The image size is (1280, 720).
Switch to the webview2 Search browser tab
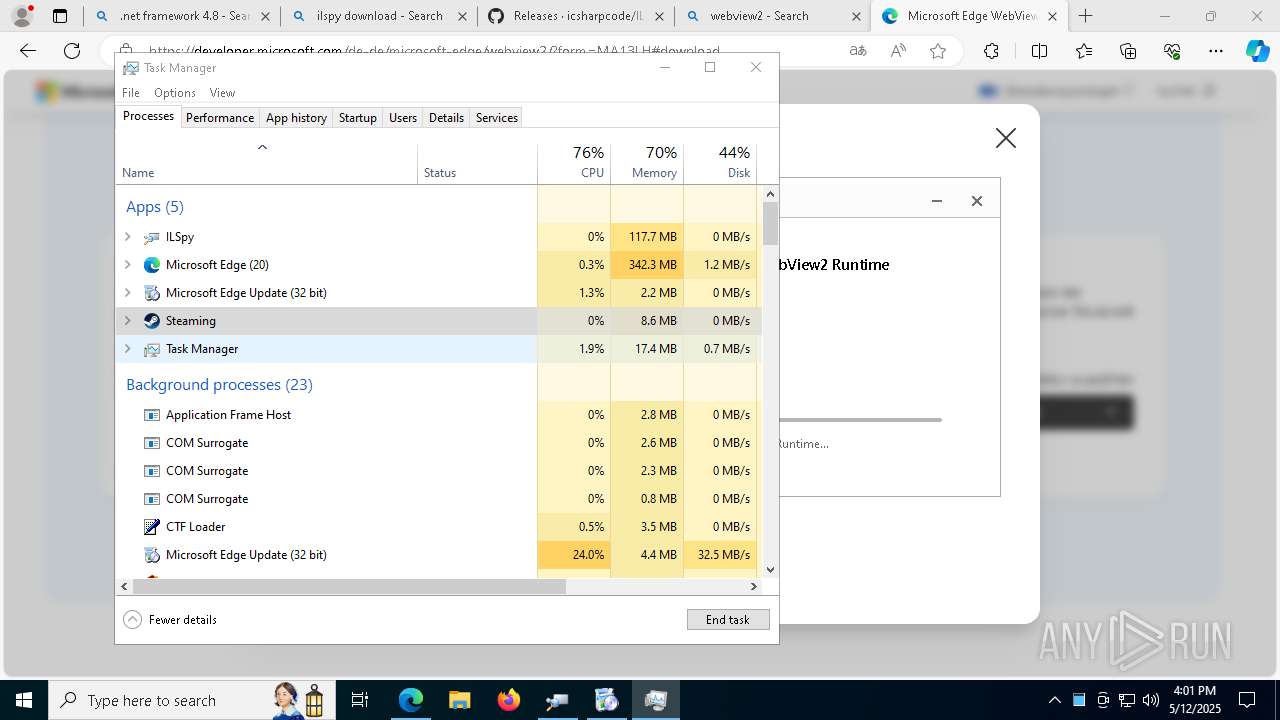772,16
